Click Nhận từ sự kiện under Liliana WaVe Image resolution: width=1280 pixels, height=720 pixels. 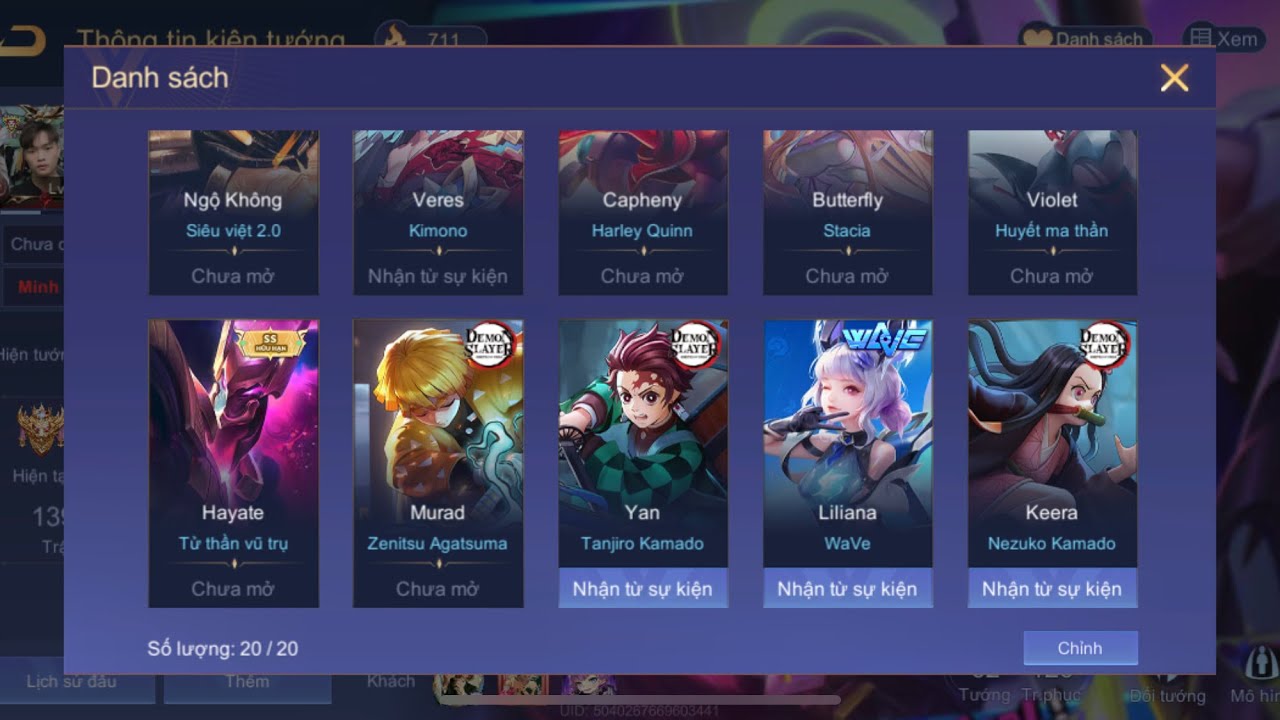pyautogui.click(x=848, y=588)
